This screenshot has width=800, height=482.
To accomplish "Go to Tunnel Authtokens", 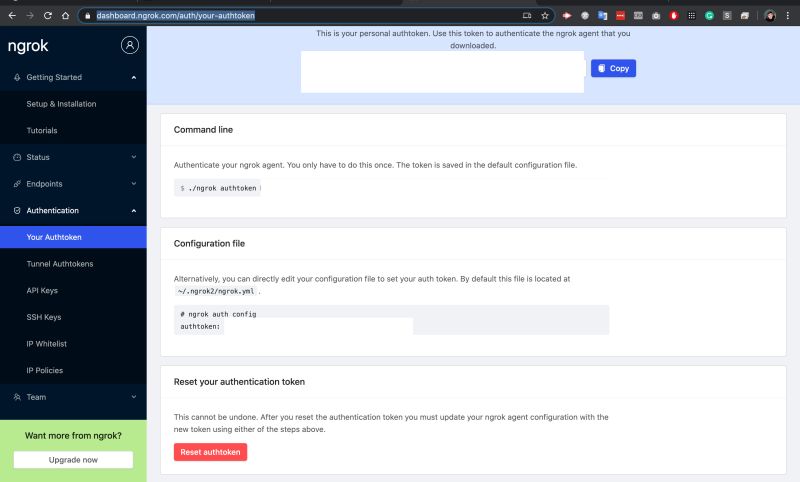I will 60,264.
